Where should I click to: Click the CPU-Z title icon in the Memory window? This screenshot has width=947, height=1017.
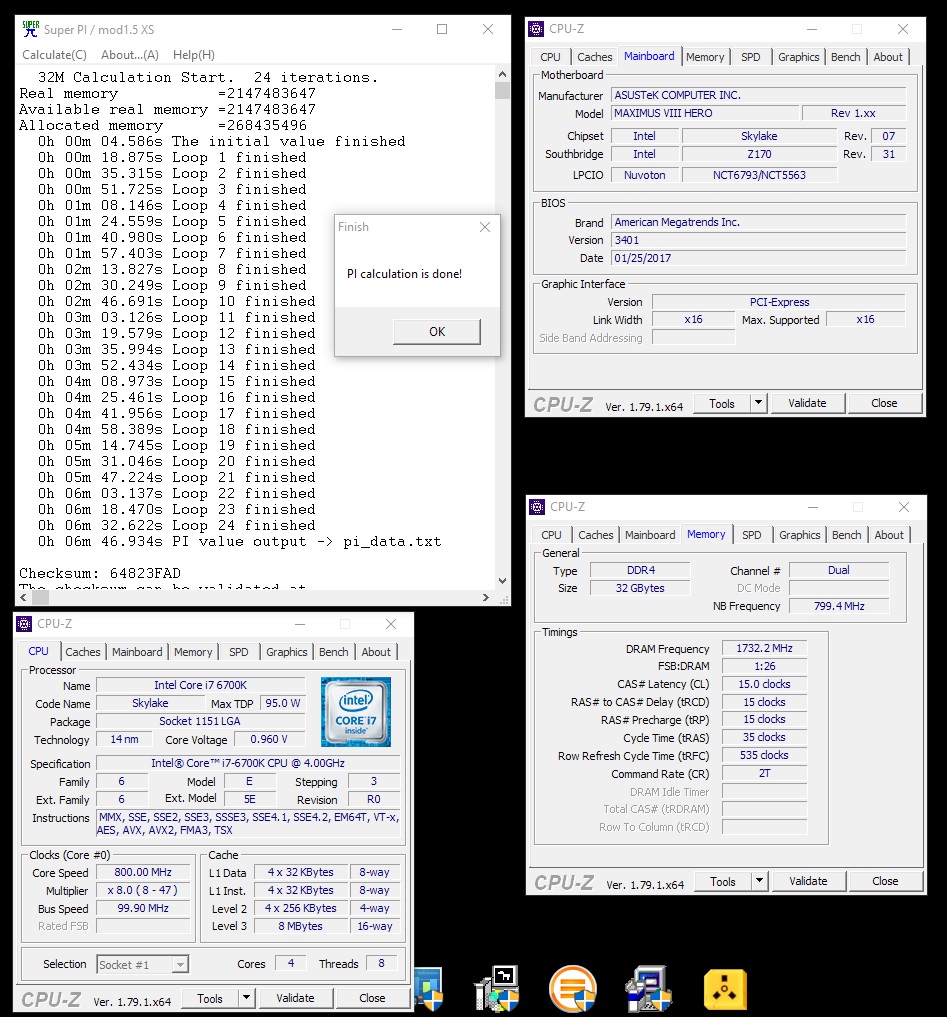pyautogui.click(x=537, y=507)
